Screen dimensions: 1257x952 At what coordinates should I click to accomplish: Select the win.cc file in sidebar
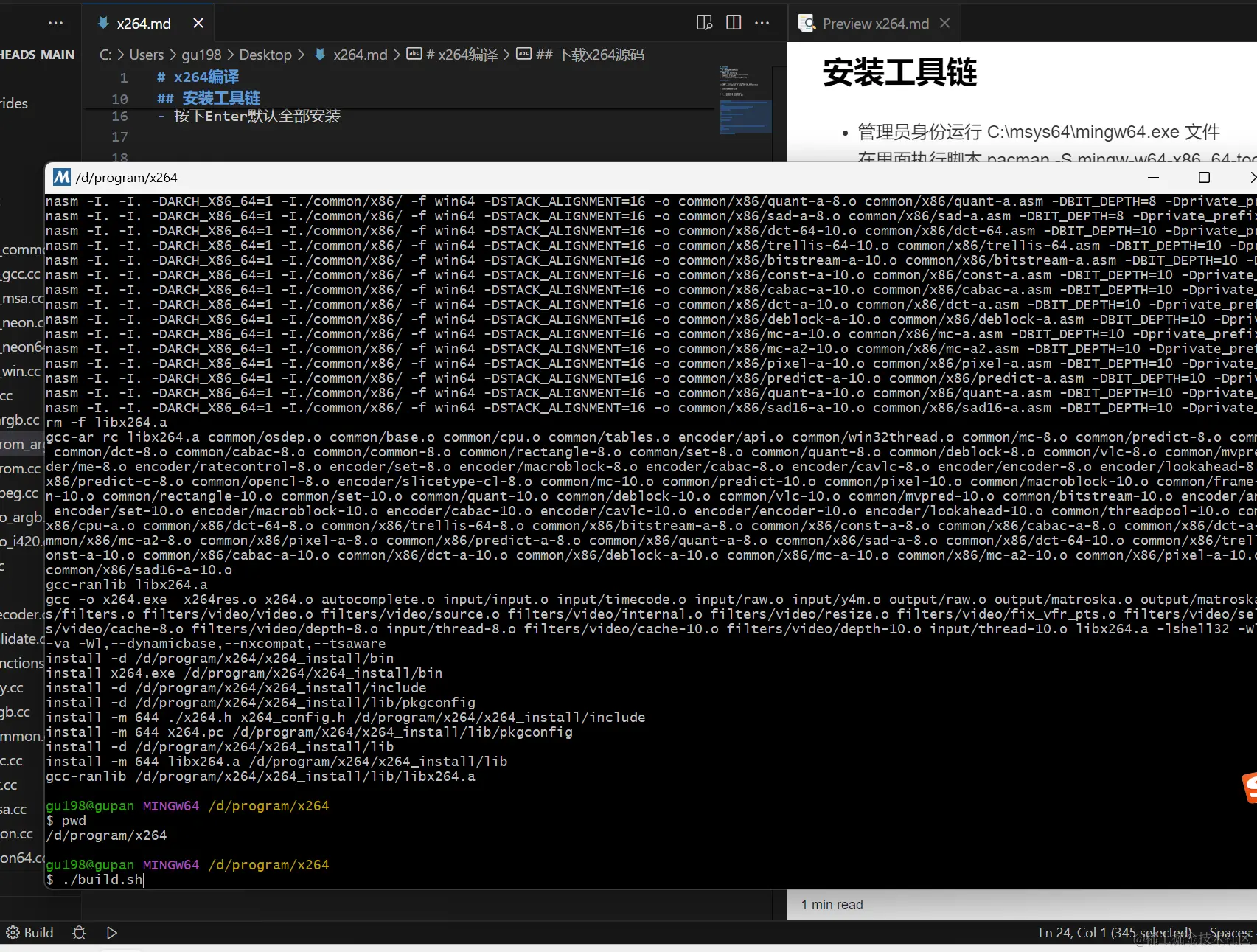(x=21, y=372)
